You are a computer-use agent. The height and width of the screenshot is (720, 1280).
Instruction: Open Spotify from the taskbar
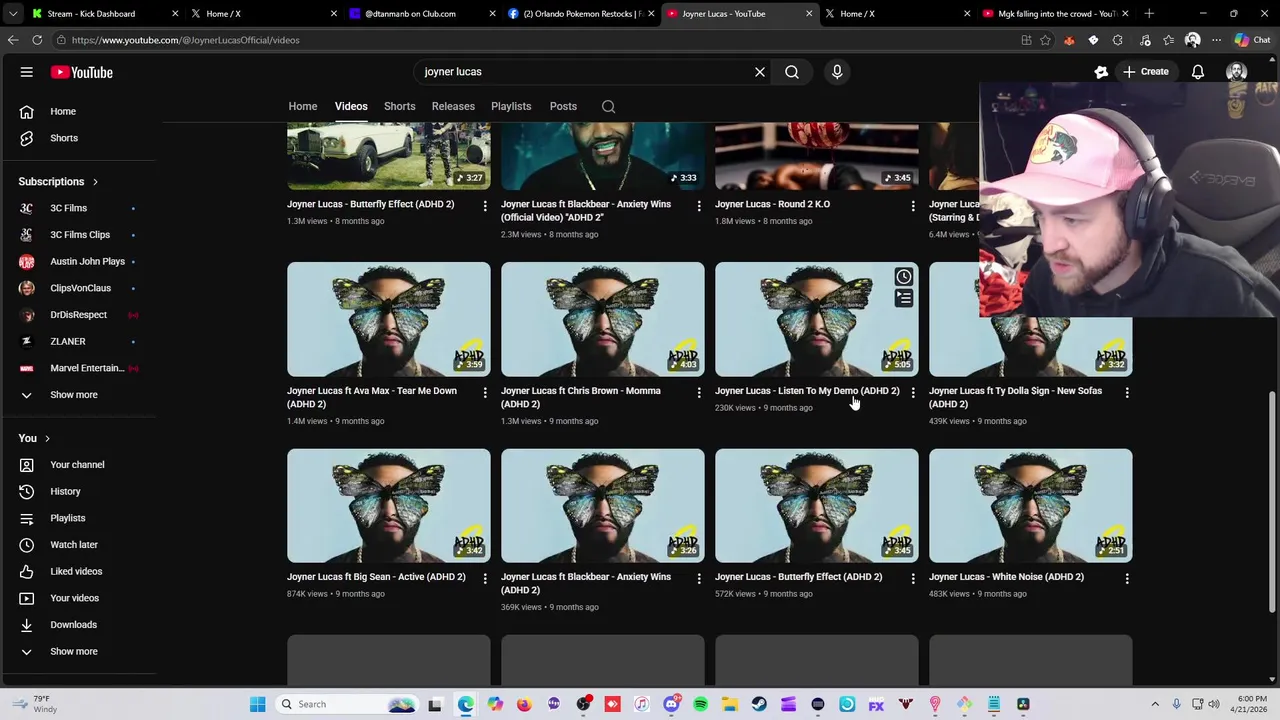(x=700, y=704)
